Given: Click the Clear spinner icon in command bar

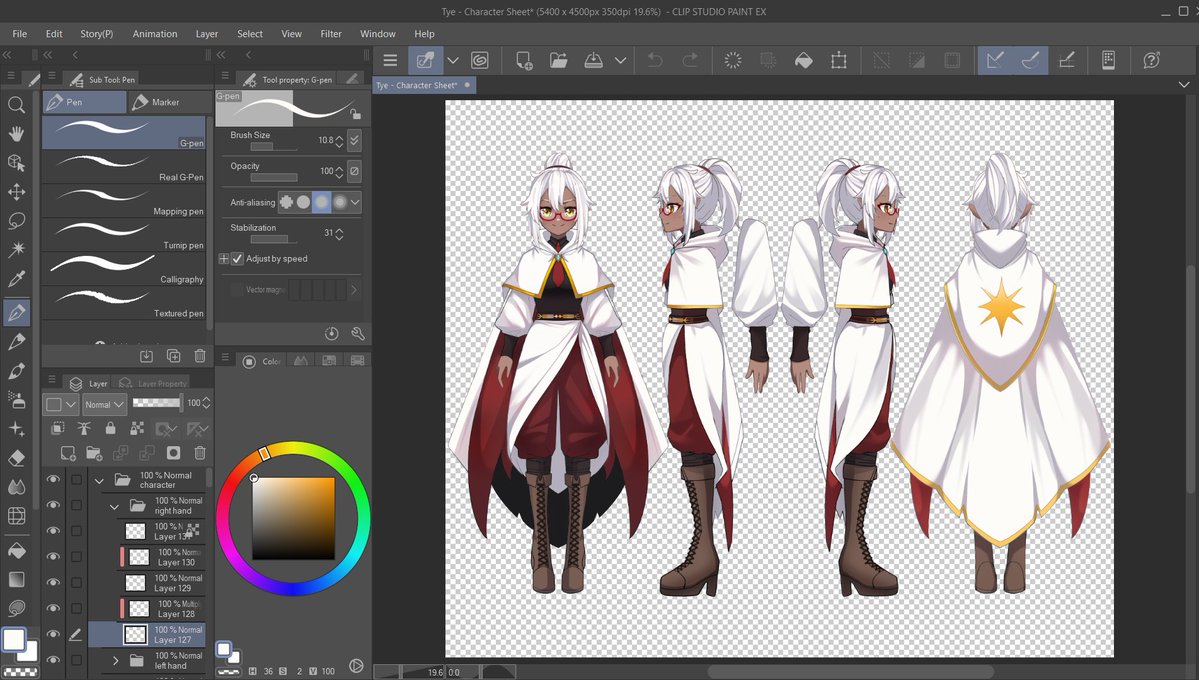Looking at the screenshot, I should click(733, 60).
